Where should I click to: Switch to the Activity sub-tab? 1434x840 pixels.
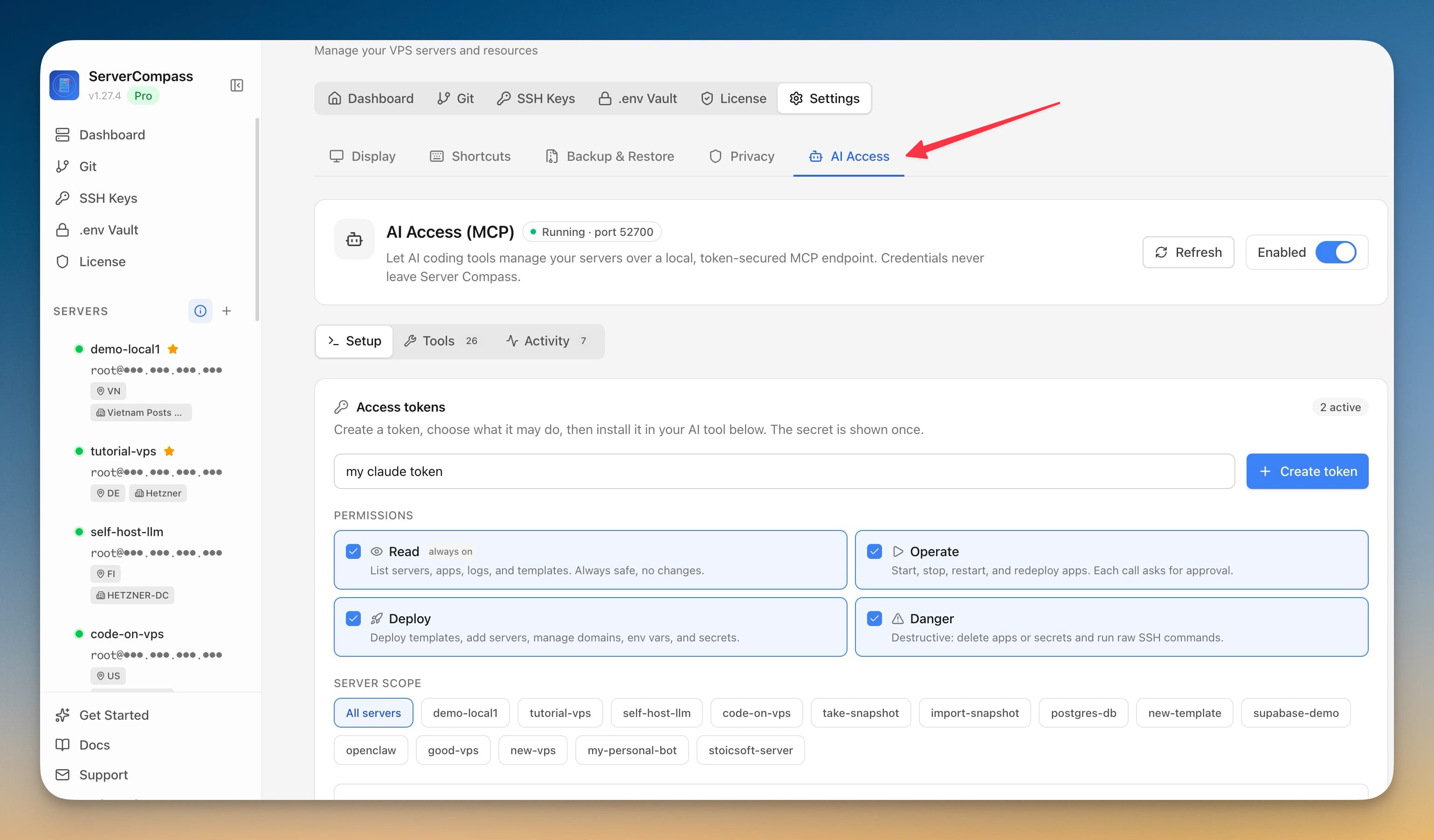tap(547, 341)
